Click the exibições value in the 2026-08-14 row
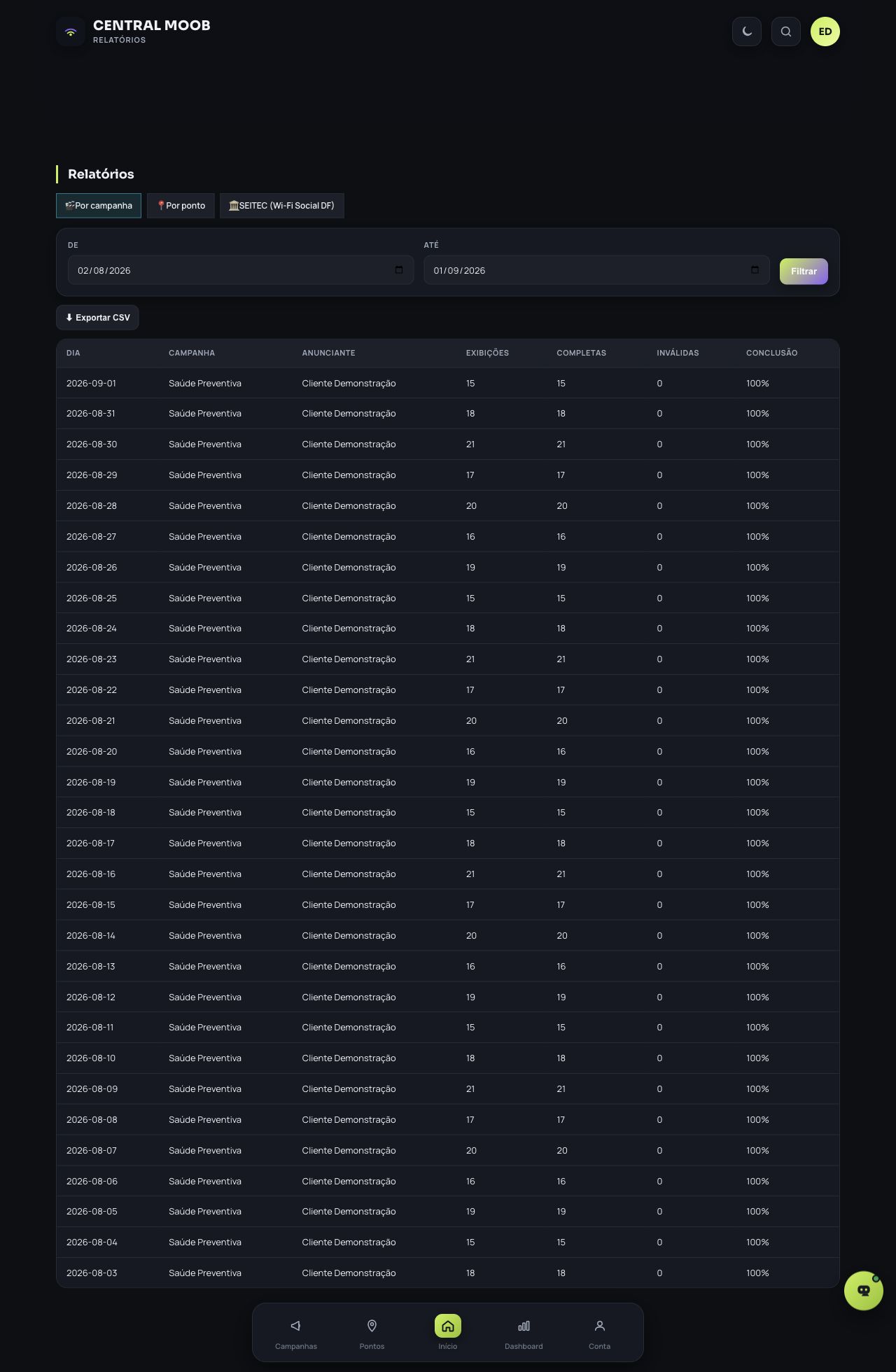The width and height of the screenshot is (896, 1372). tap(471, 936)
